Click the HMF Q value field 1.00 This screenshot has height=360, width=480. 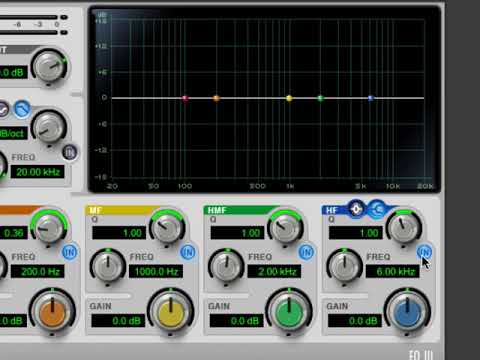[x=237, y=233]
